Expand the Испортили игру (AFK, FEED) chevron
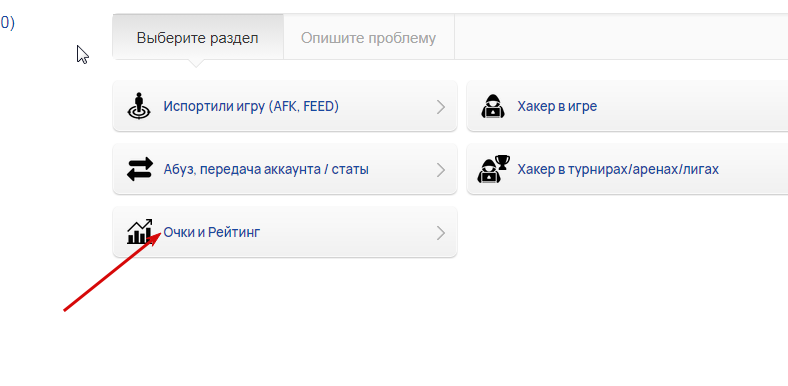The height and width of the screenshot is (386, 788). click(x=441, y=107)
